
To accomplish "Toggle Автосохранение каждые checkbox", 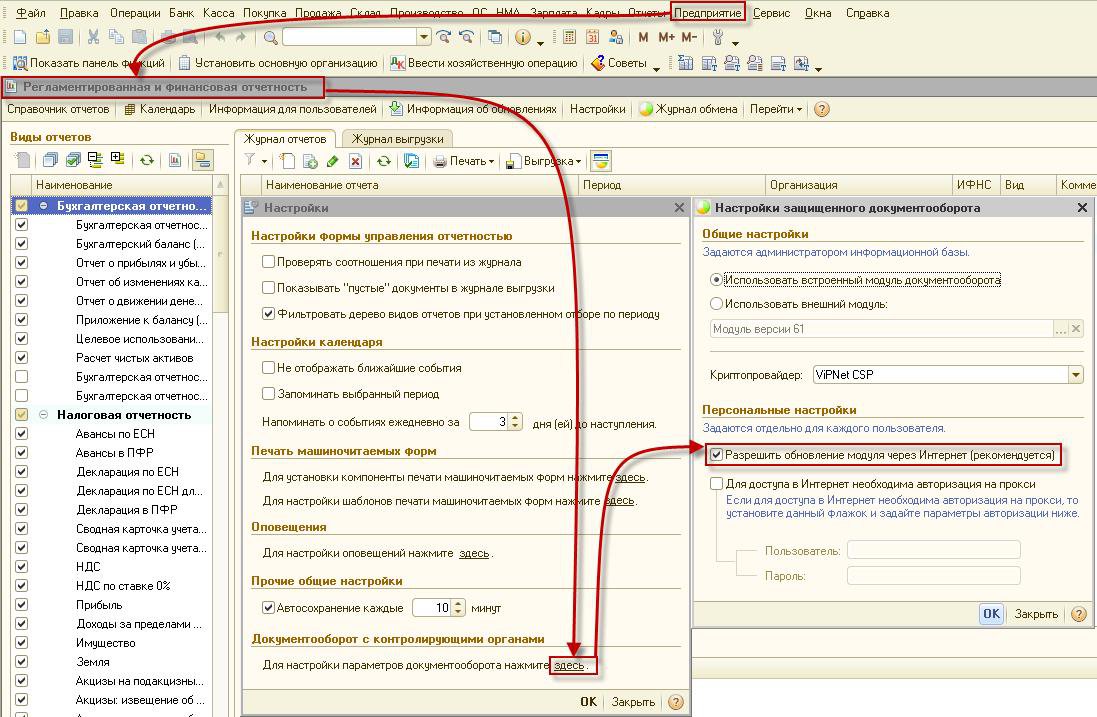I will pyautogui.click(x=268, y=607).
